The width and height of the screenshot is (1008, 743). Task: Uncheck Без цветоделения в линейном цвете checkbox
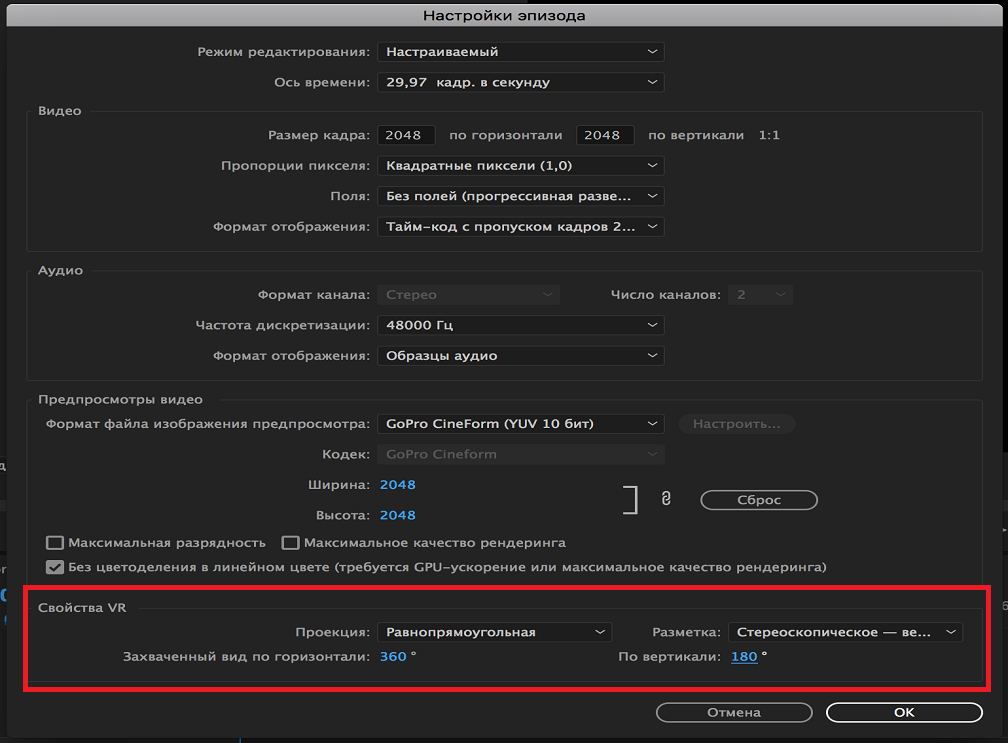point(55,568)
